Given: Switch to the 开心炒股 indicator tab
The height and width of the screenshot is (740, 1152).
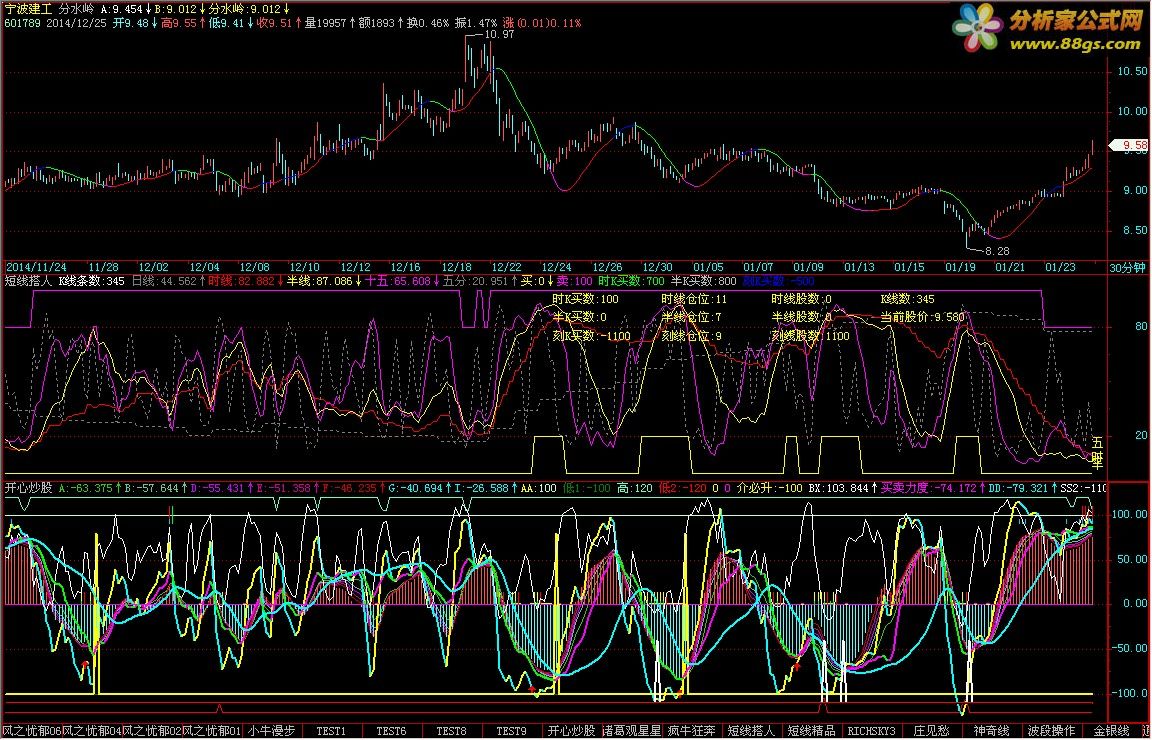Looking at the screenshot, I should (572, 731).
